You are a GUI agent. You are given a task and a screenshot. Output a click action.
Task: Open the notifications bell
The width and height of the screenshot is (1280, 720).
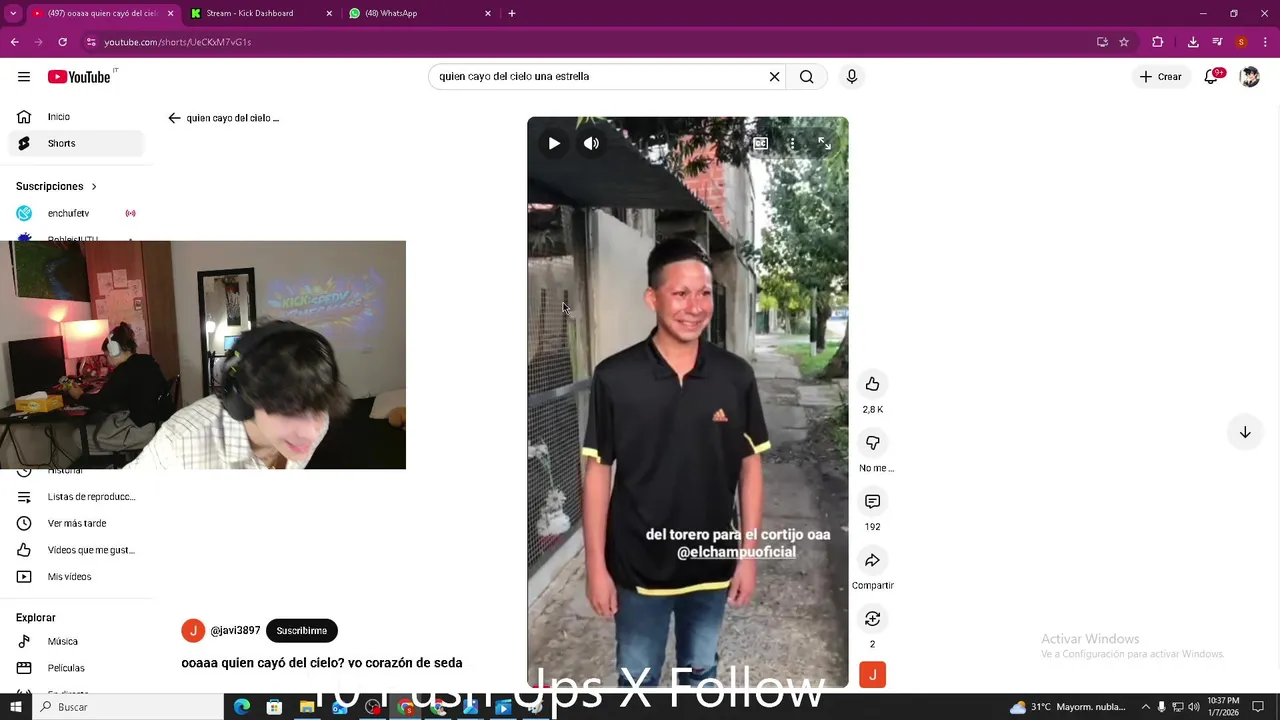click(x=1211, y=77)
